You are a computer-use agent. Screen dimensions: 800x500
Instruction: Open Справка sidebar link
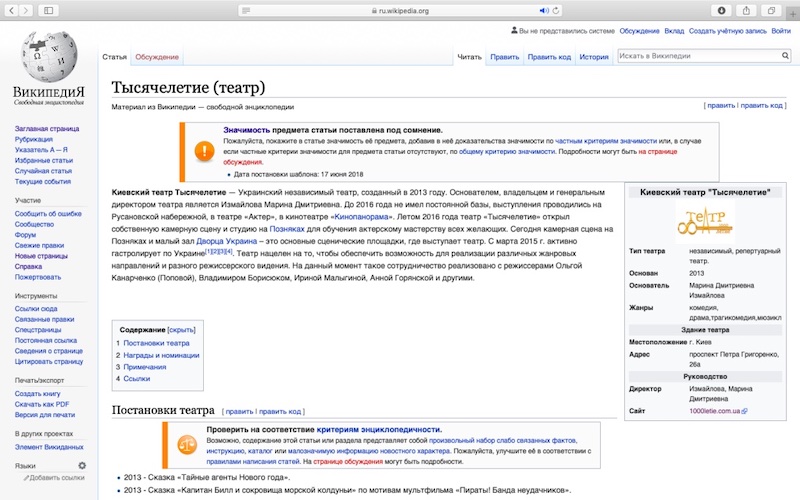[28, 266]
